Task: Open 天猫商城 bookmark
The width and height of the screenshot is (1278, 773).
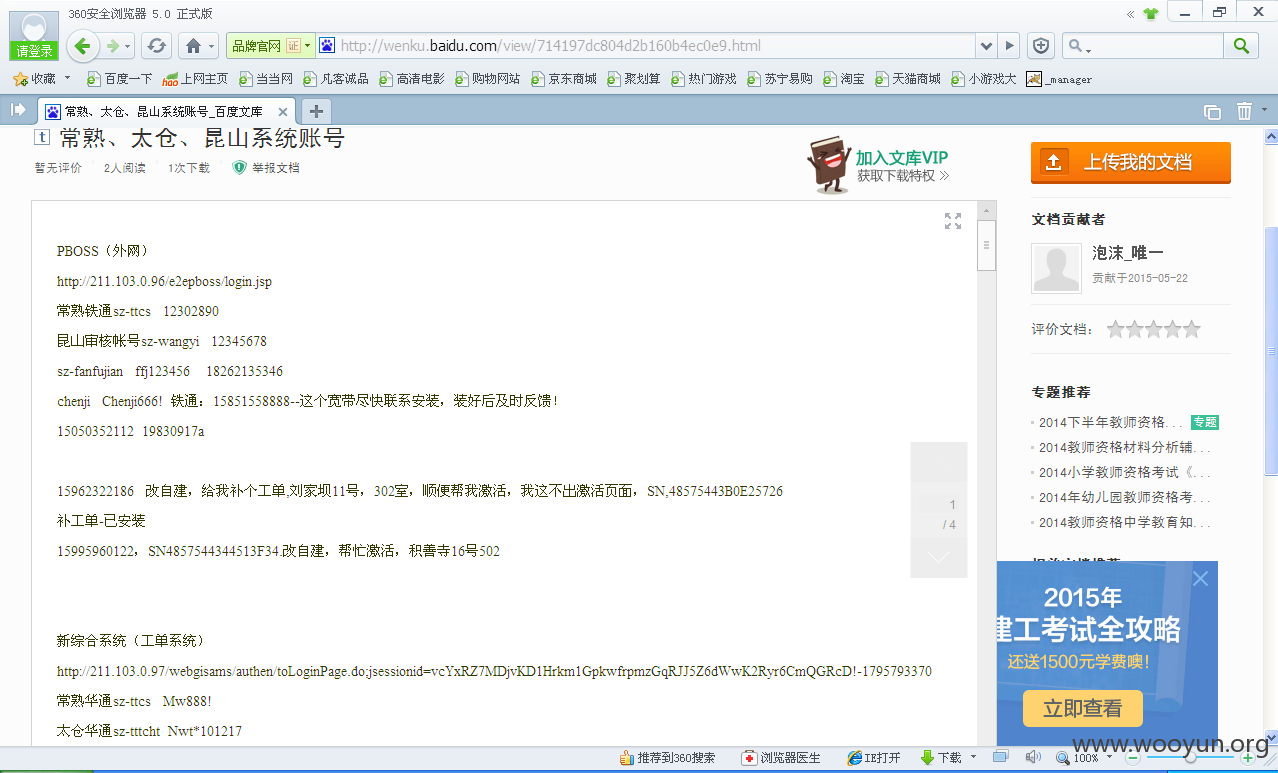Action: coord(908,79)
